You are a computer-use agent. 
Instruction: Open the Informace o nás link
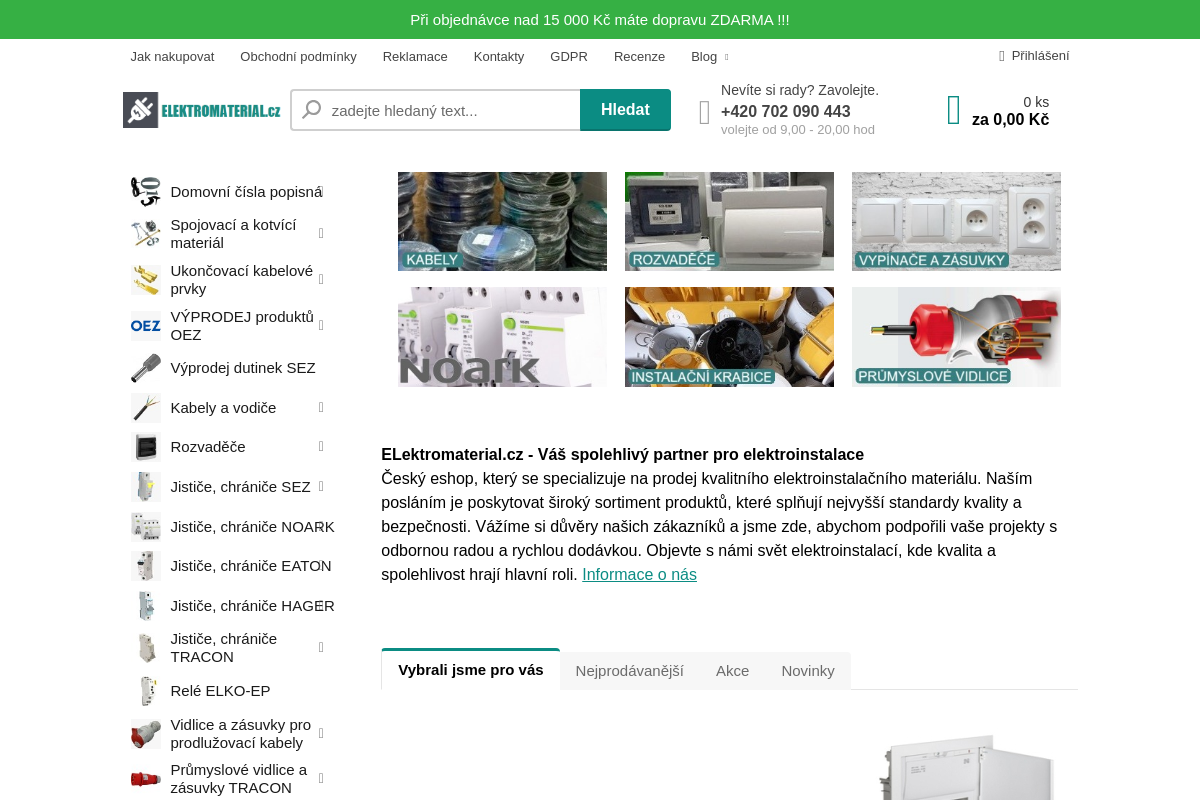(x=639, y=574)
